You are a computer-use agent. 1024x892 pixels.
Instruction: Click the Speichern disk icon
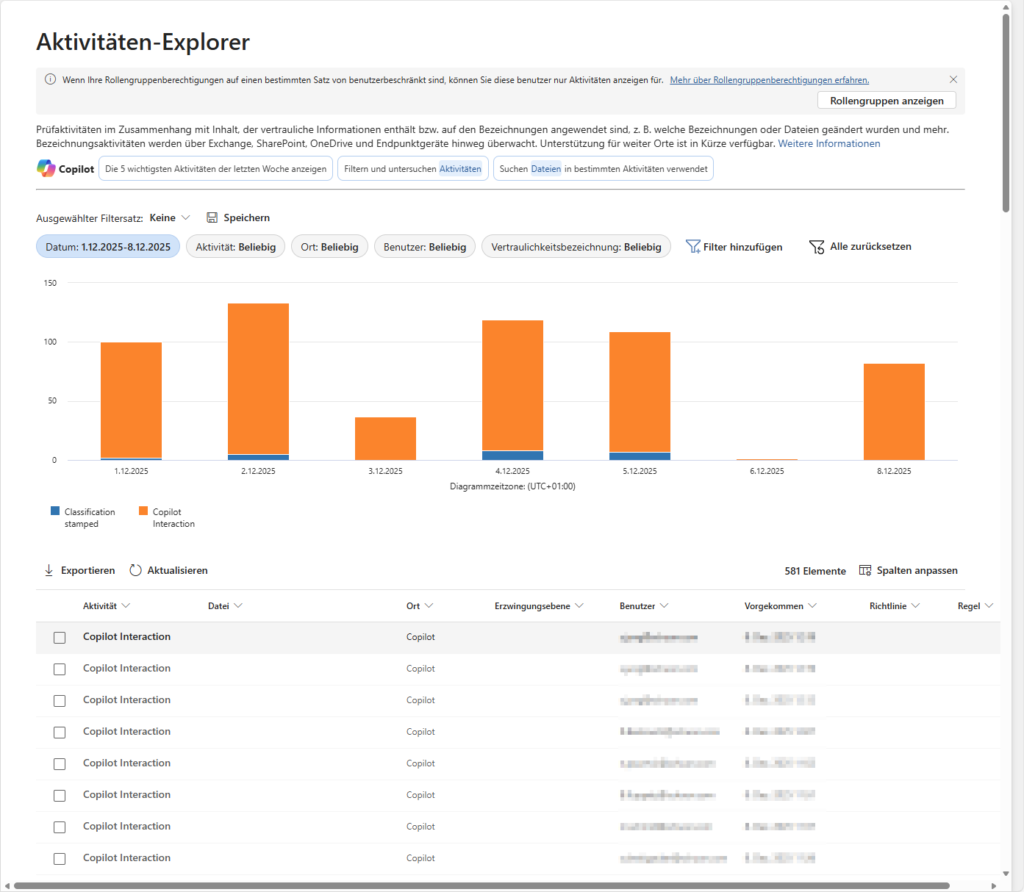click(212, 218)
